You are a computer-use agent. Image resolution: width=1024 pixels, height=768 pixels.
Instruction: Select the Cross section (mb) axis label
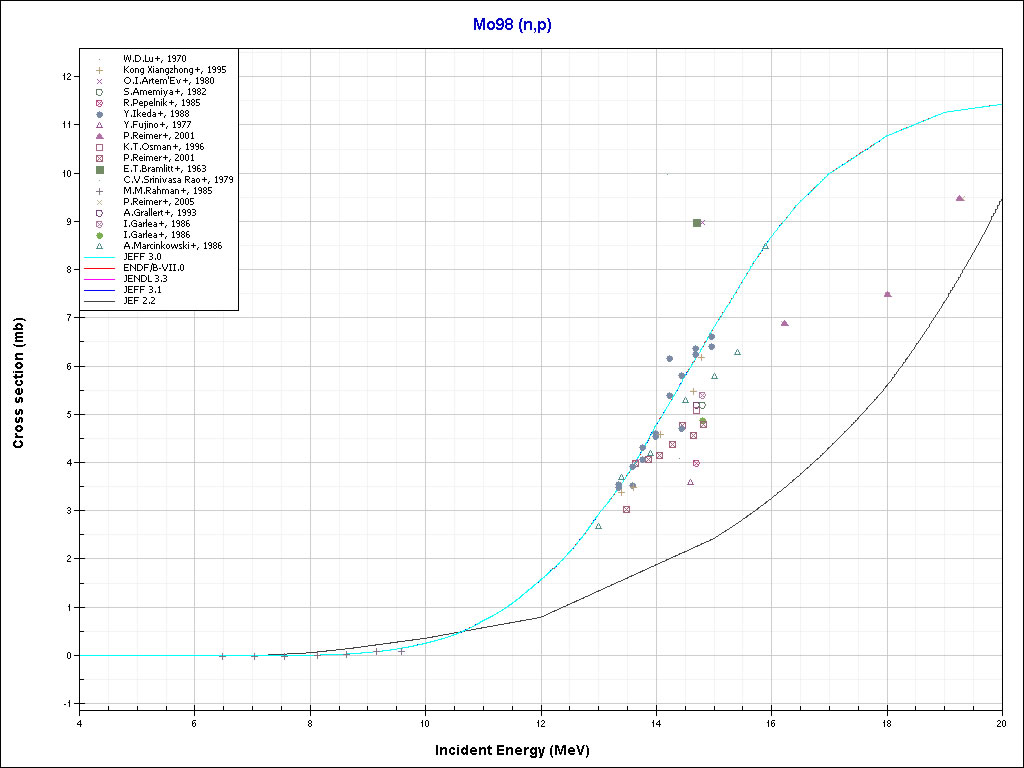pos(19,378)
